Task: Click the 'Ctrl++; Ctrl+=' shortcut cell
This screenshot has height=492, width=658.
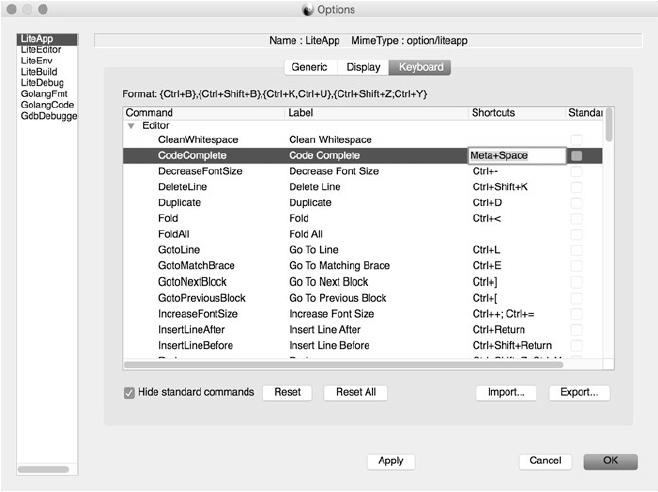Action: 503,314
